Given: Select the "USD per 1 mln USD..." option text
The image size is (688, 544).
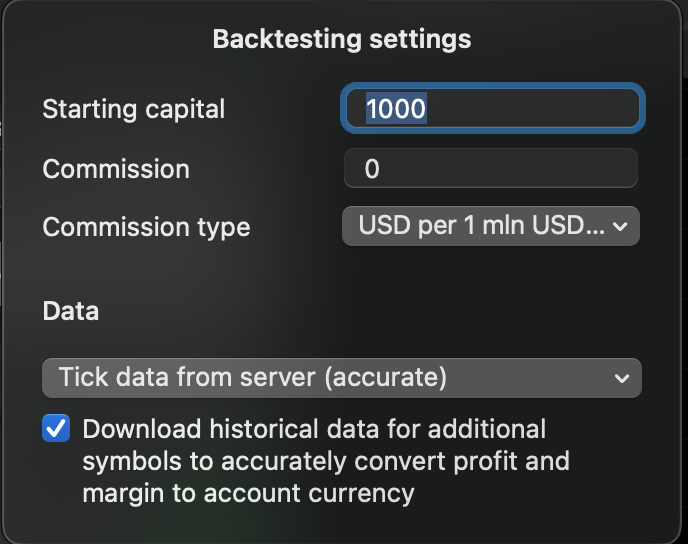Looking at the screenshot, I should pyautogui.click(x=482, y=226).
